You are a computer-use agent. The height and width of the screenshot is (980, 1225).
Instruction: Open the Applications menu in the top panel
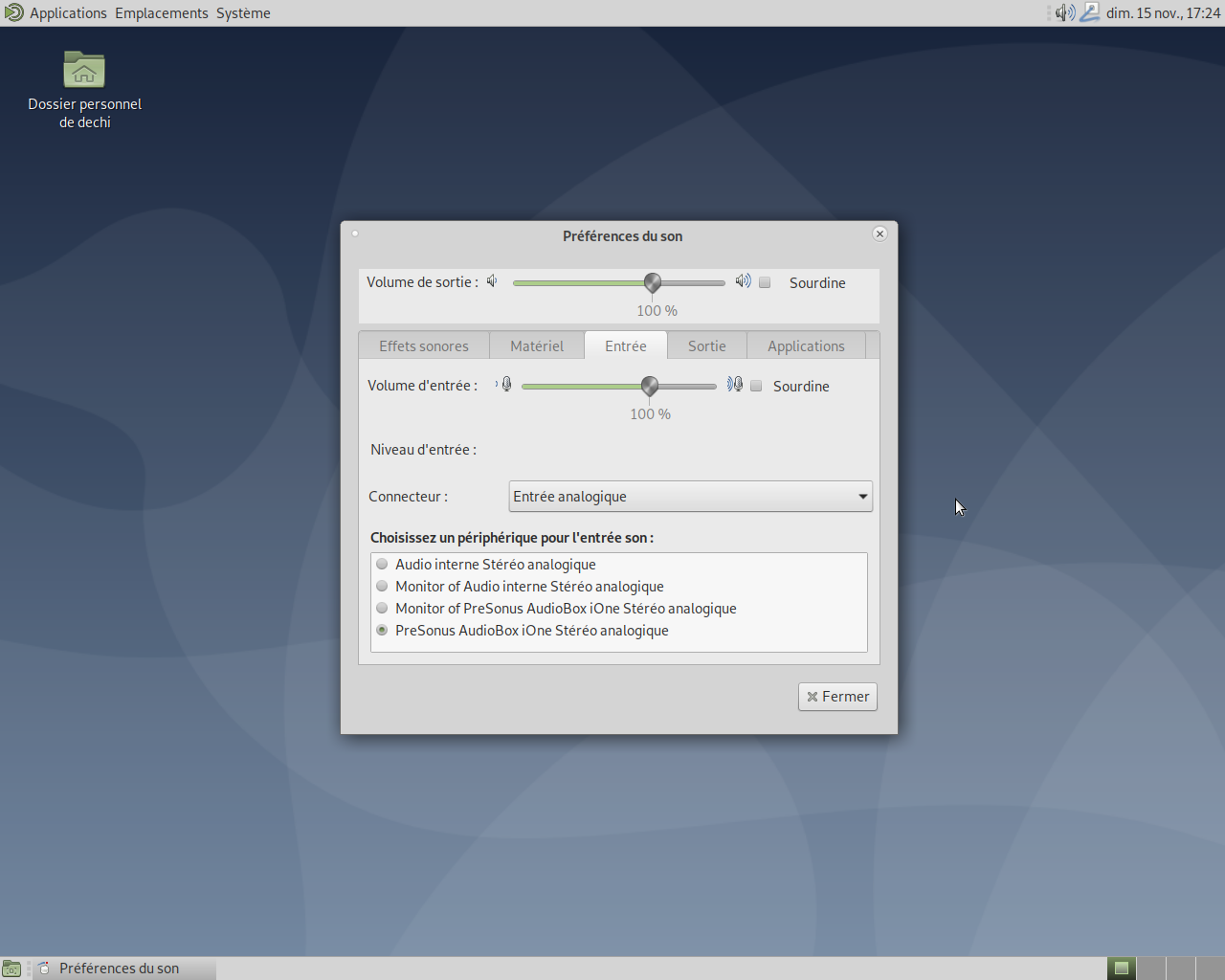click(x=68, y=13)
